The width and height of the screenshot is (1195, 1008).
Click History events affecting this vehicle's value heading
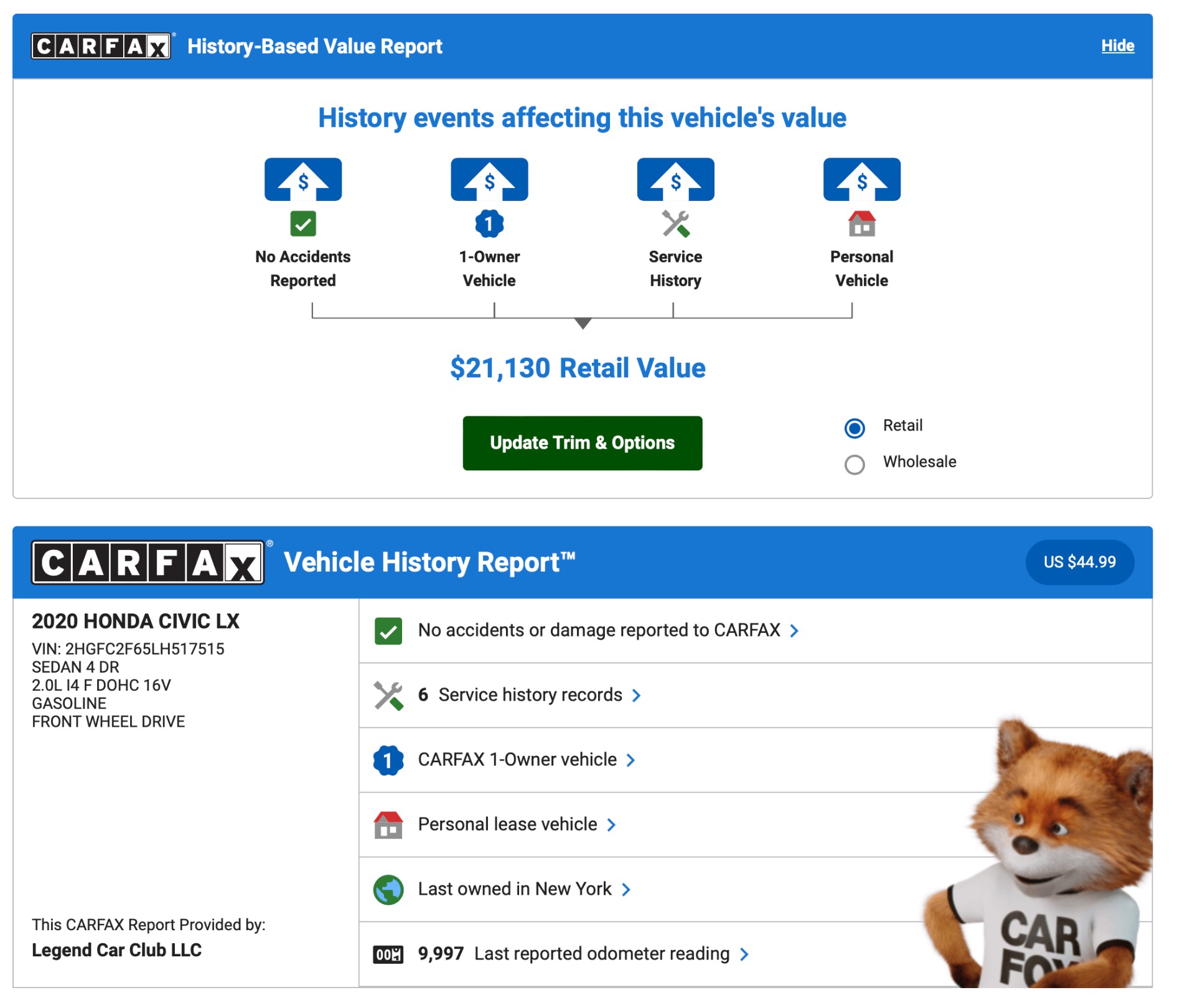[x=583, y=118]
